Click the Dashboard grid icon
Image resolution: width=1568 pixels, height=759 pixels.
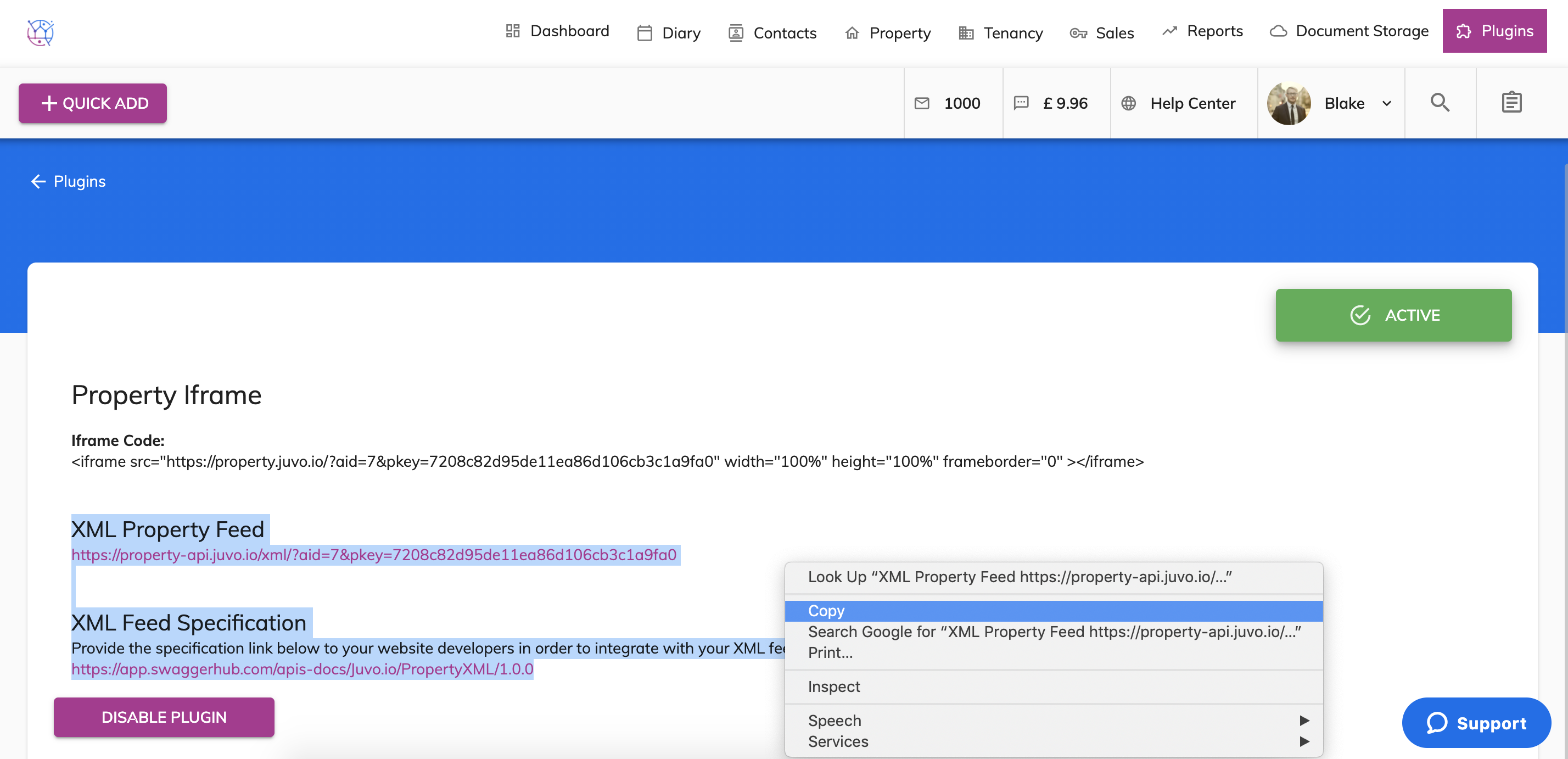[x=513, y=31]
